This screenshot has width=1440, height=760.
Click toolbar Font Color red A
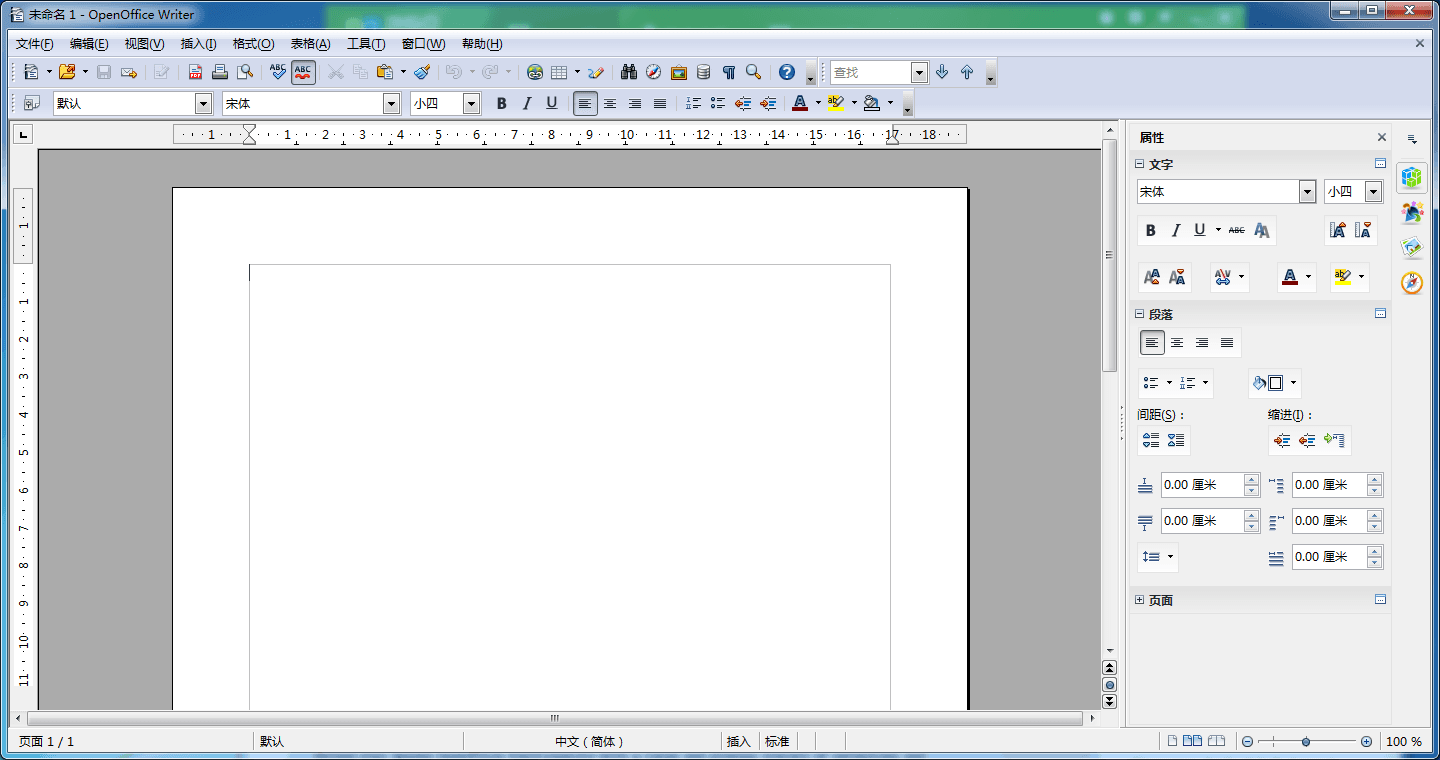pyautogui.click(x=799, y=103)
